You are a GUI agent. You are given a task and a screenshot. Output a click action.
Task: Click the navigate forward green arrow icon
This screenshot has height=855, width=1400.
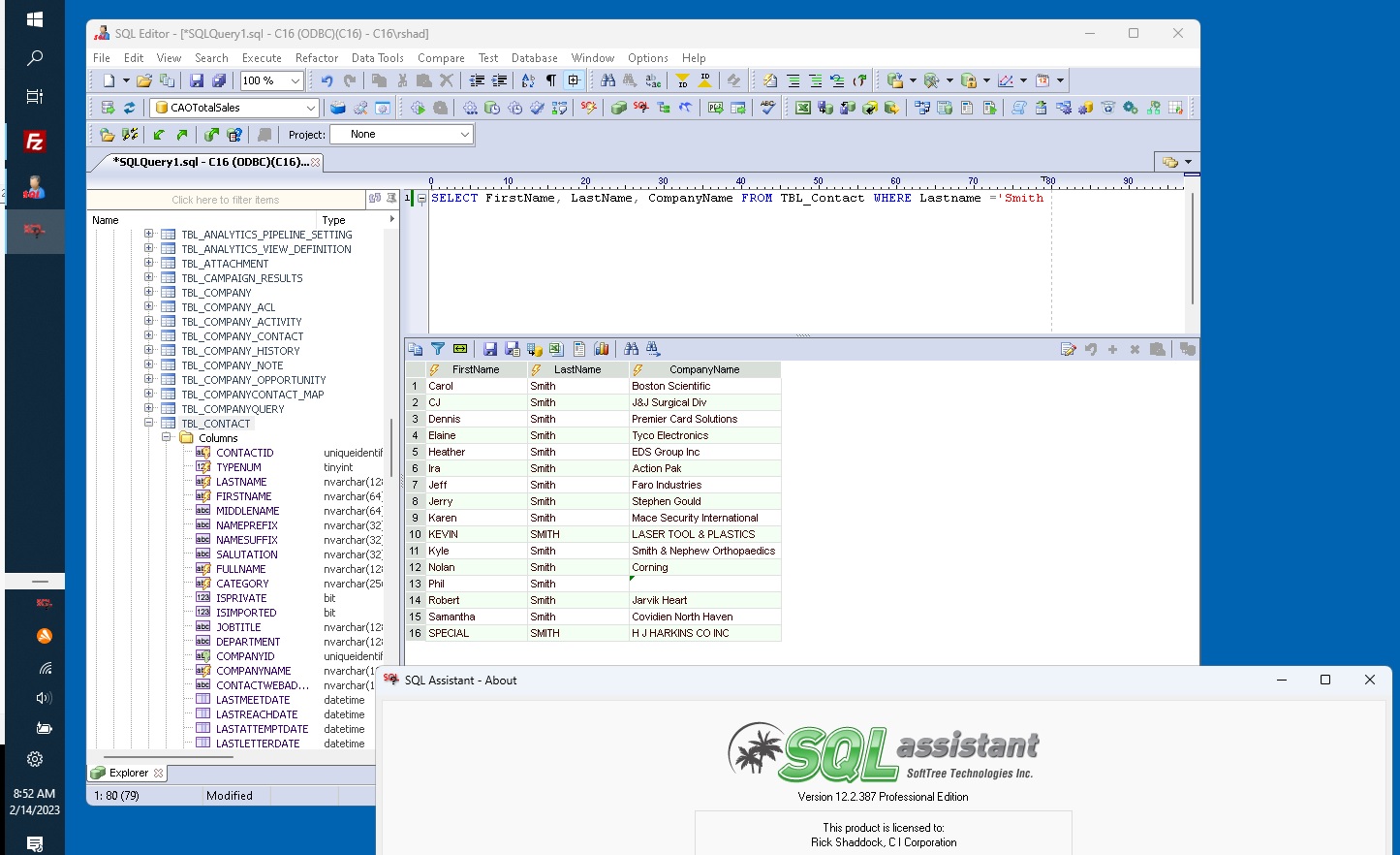pos(181,135)
